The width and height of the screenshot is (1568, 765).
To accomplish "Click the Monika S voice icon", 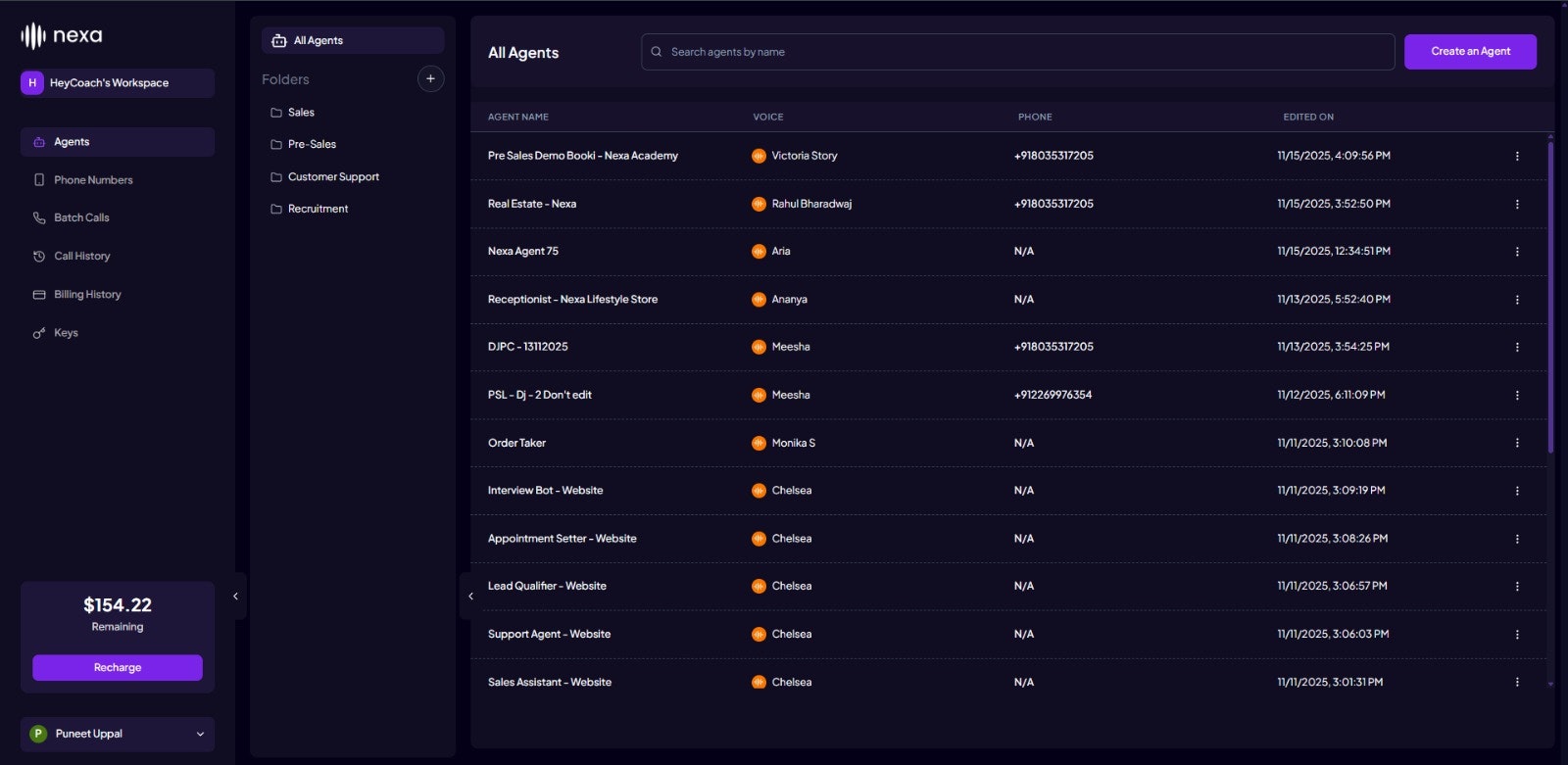I will click(x=759, y=443).
